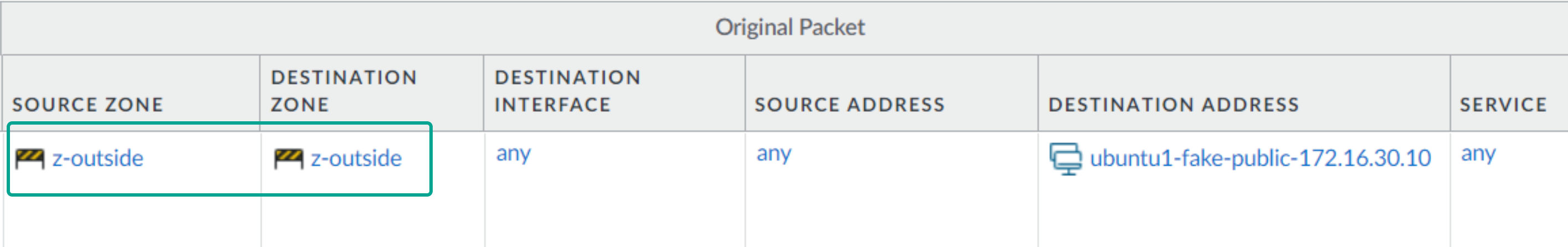The width and height of the screenshot is (1568, 247).
Task: Click the zone icon in Destination Zone cell
Action: pyautogui.click(x=289, y=159)
